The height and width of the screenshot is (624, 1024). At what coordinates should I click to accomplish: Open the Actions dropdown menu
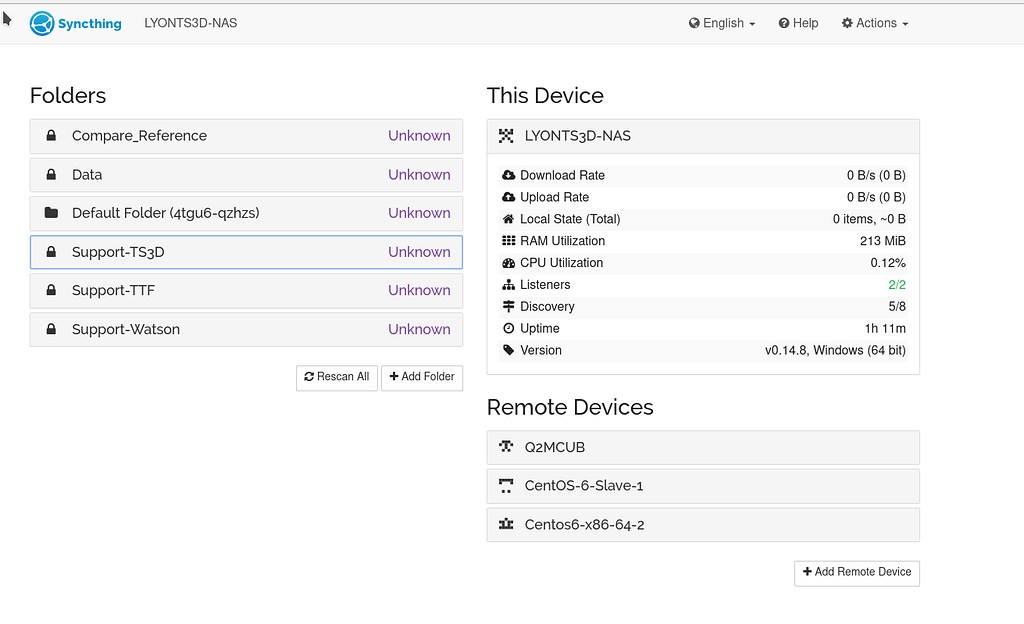tap(875, 23)
